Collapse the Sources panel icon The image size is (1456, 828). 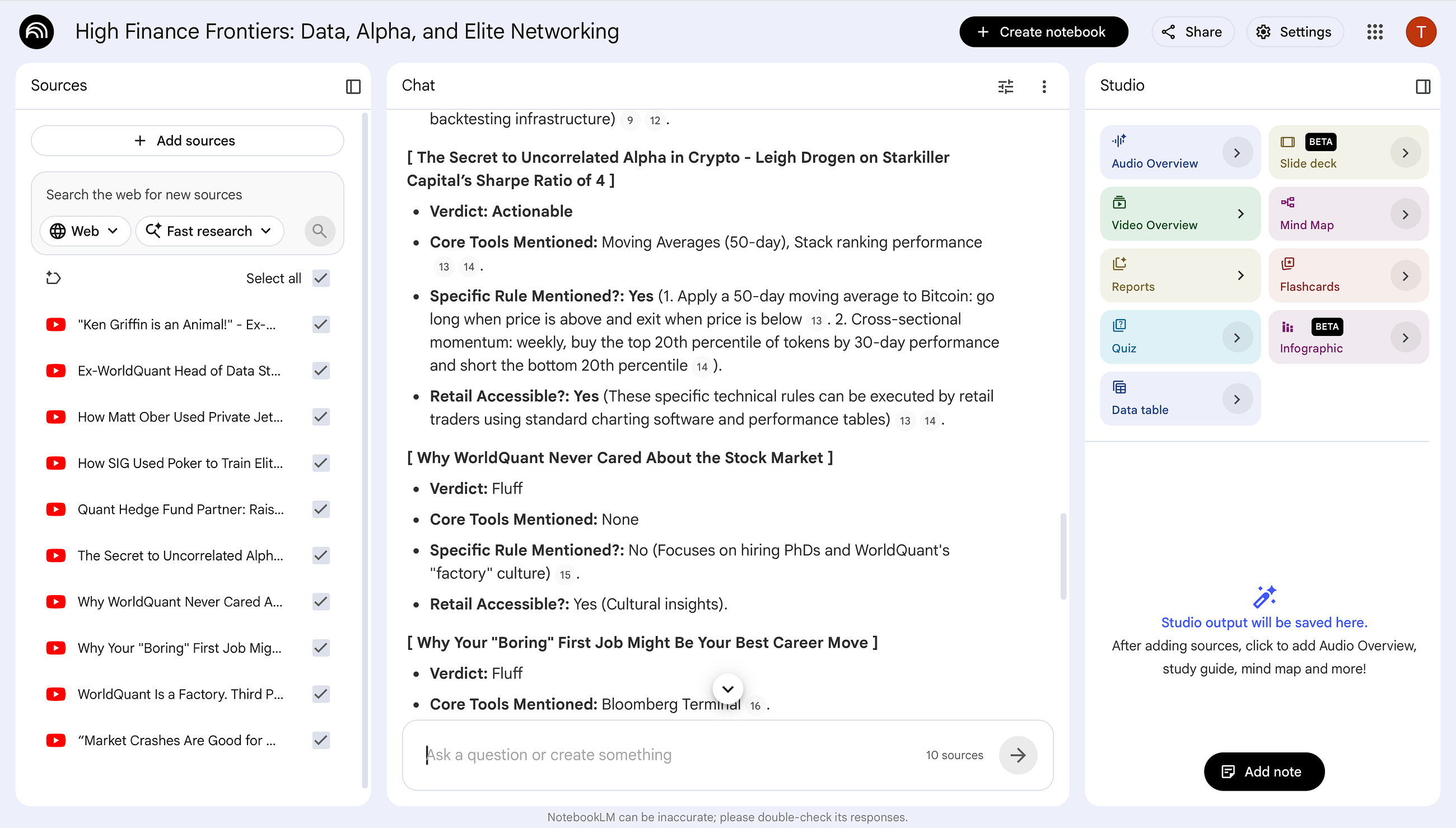point(353,86)
